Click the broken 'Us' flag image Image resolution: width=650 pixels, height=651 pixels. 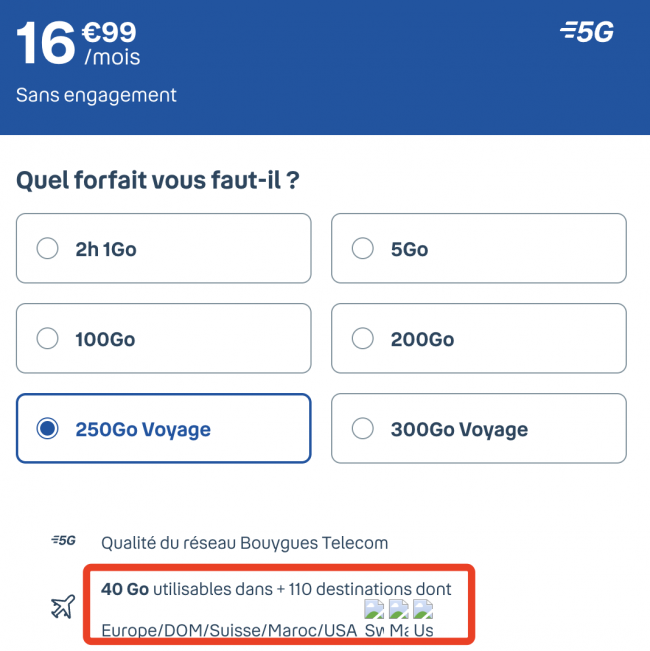coord(423,620)
